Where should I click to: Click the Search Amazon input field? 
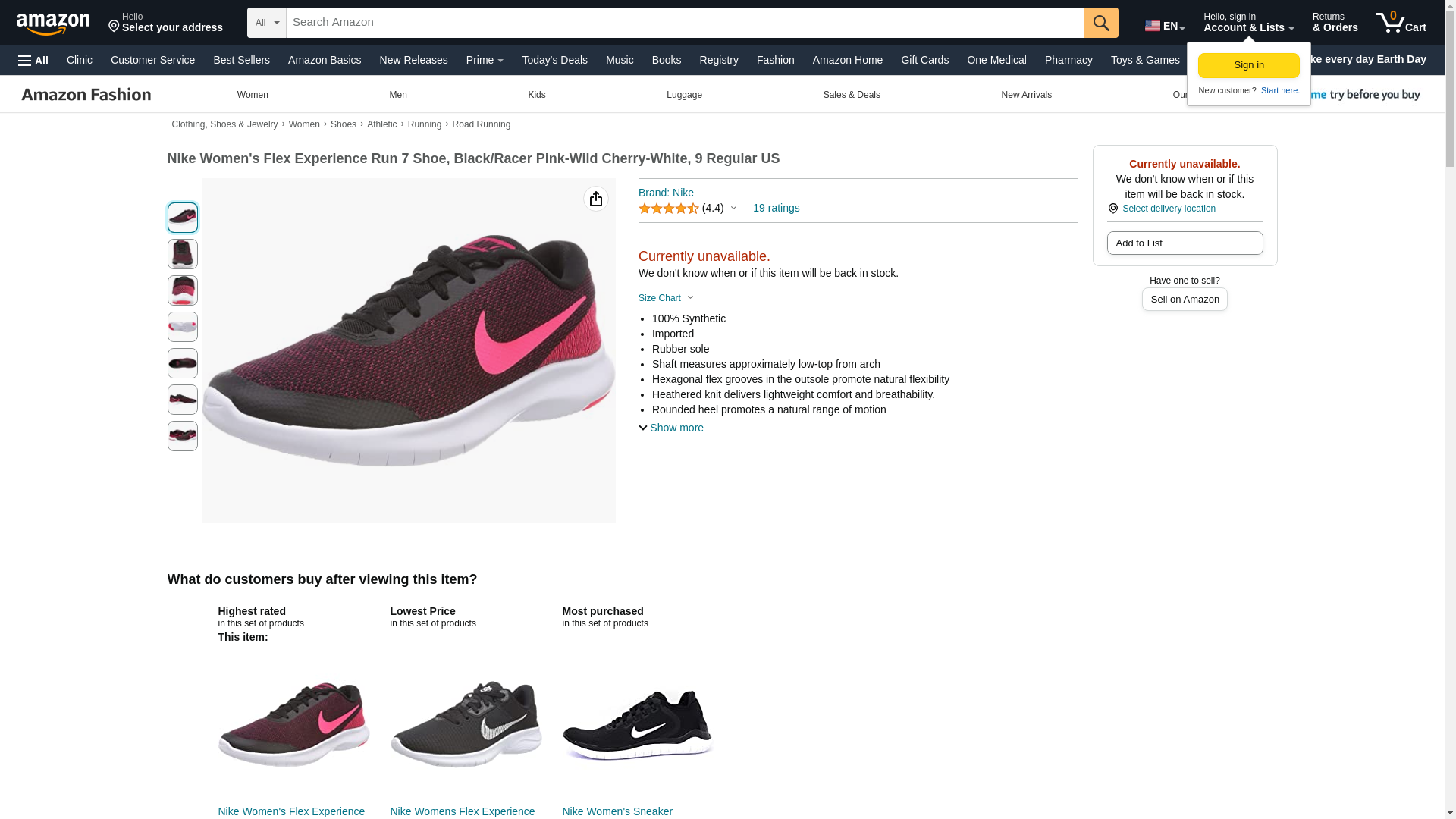[x=684, y=23]
